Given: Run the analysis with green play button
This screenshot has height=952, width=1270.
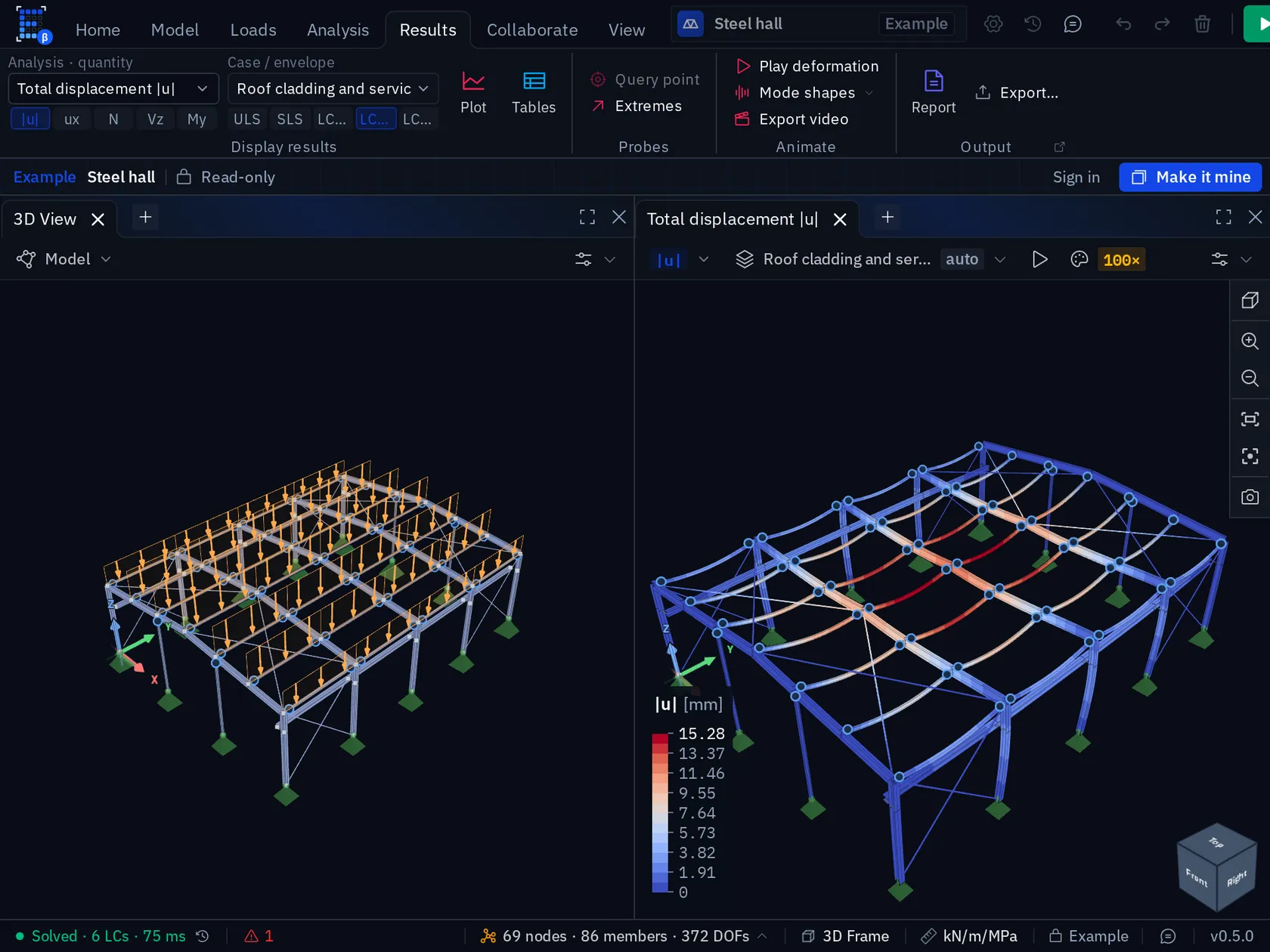Looking at the screenshot, I should click(x=1258, y=24).
